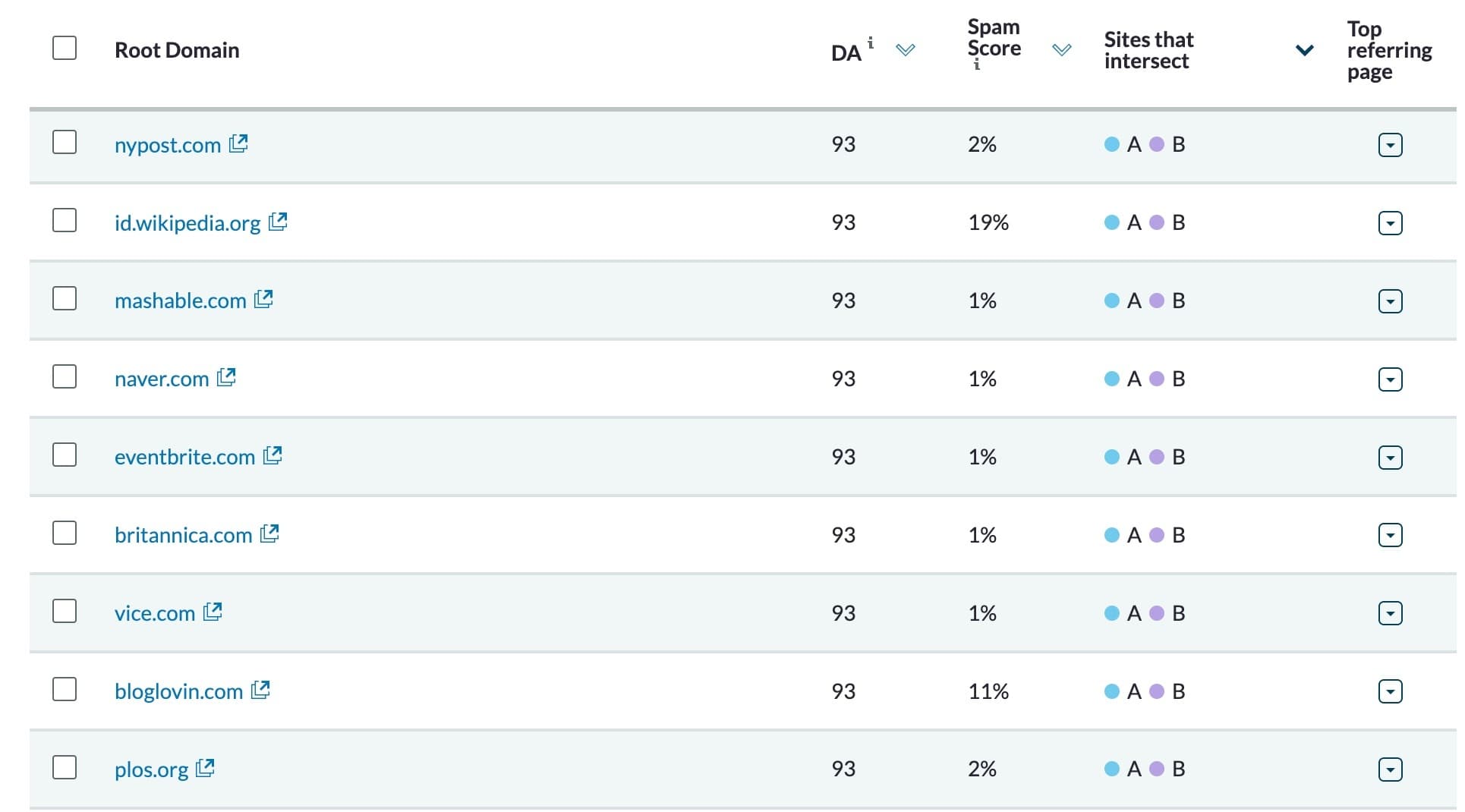This screenshot has width=1465, height=812.
Task: Open nypost.com in a new tab via external link icon
Action: click(239, 143)
